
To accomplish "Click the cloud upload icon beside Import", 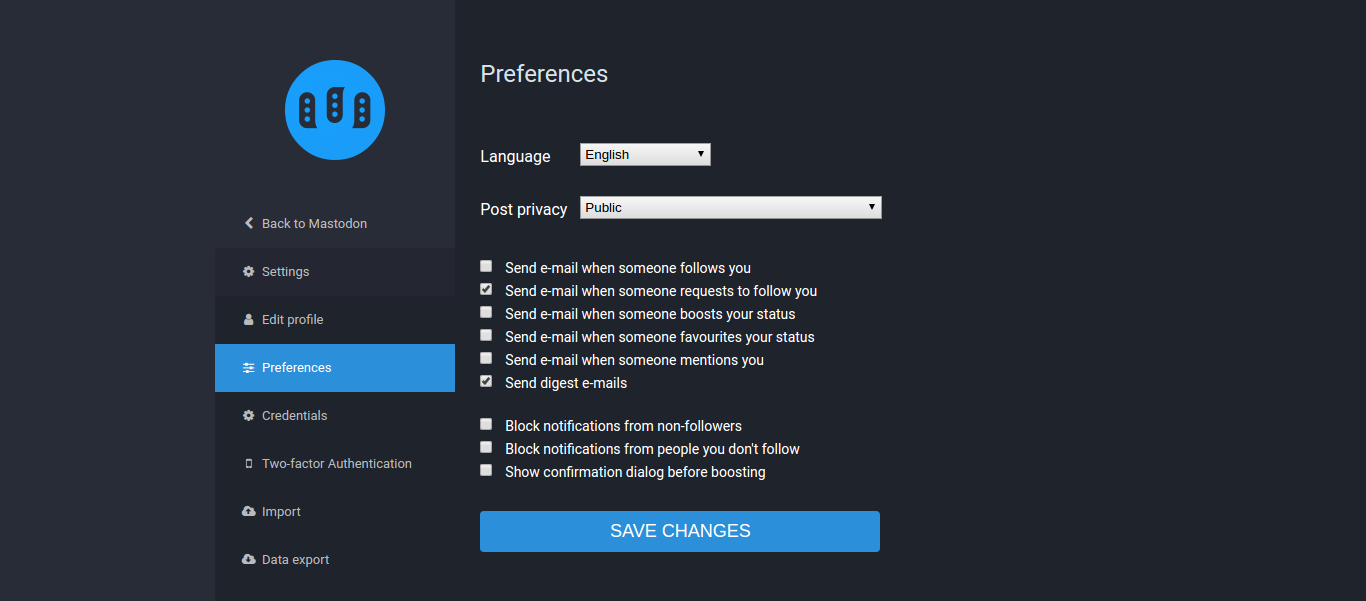I will [x=249, y=511].
